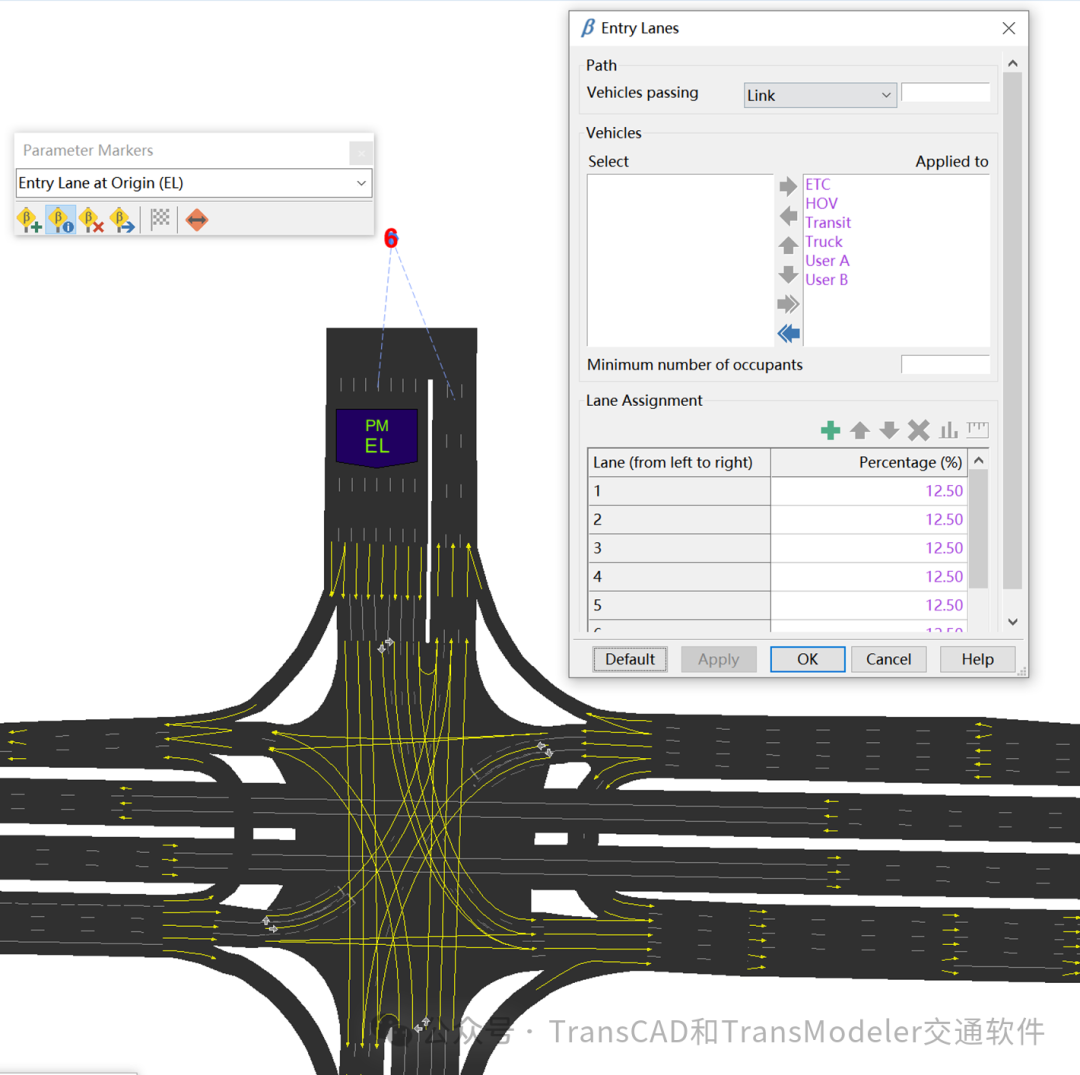The height and width of the screenshot is (1075, 1080).
Task: Click lane 3 percentage cell 12.50
Action: point(869,548)
